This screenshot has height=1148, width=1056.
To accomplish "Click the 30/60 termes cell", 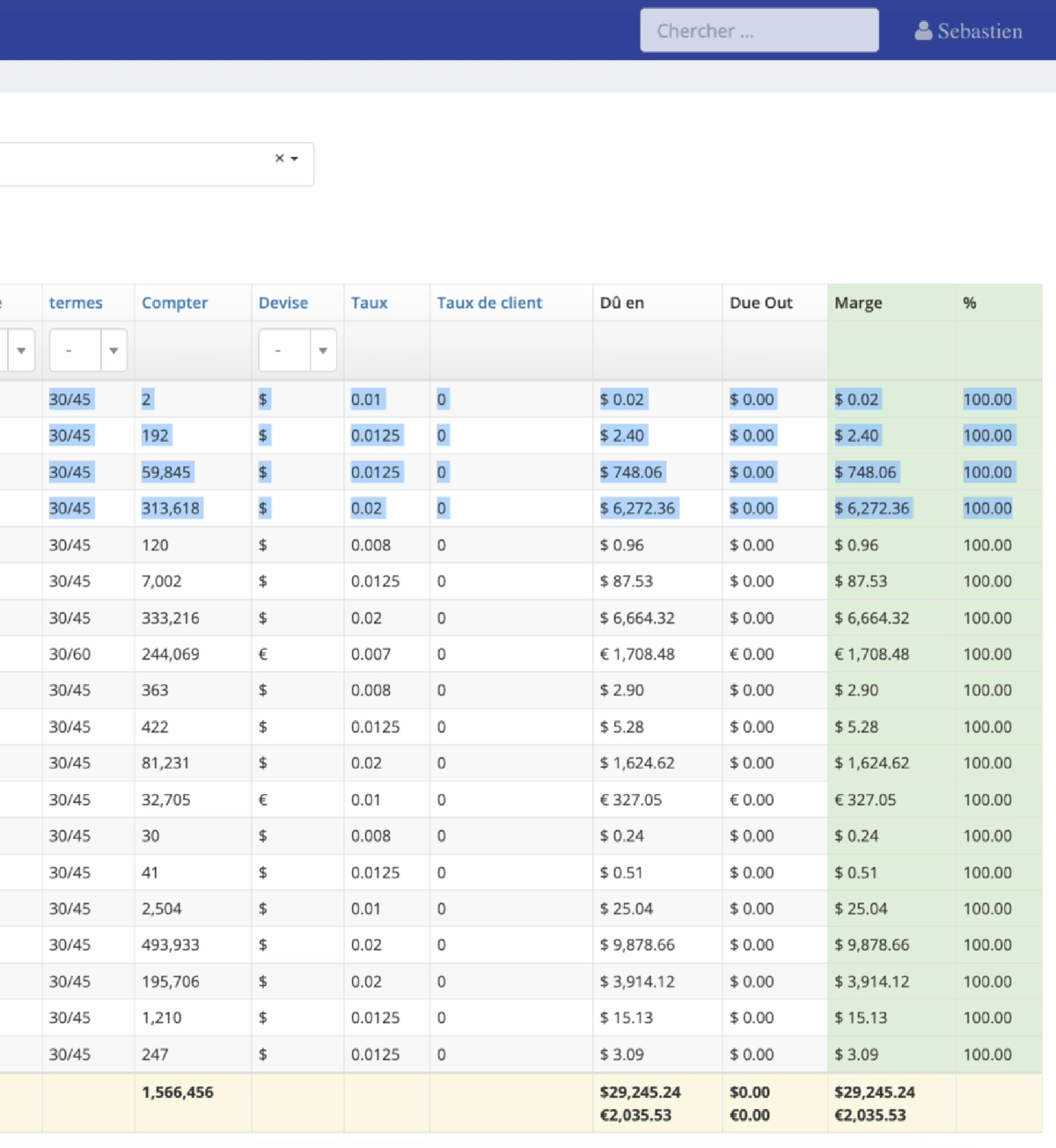I will (70, 654).
